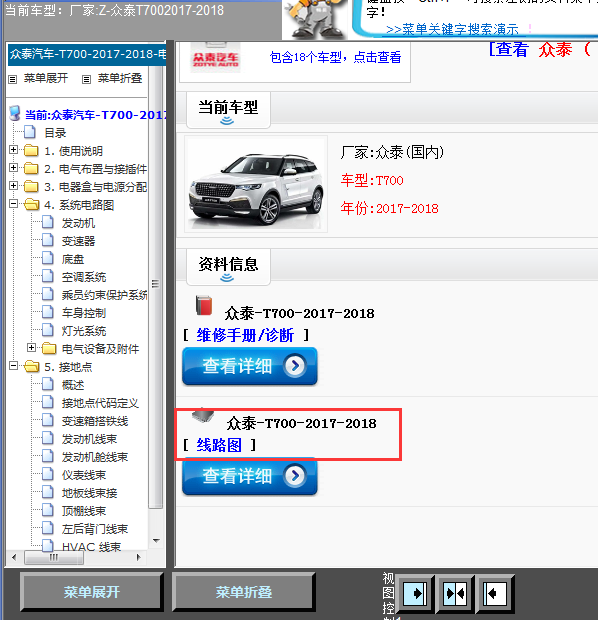This screenshot has width=598, height=620.
Task: Collapse folder 4. 系统电路图
Action: tap(13, 204)
